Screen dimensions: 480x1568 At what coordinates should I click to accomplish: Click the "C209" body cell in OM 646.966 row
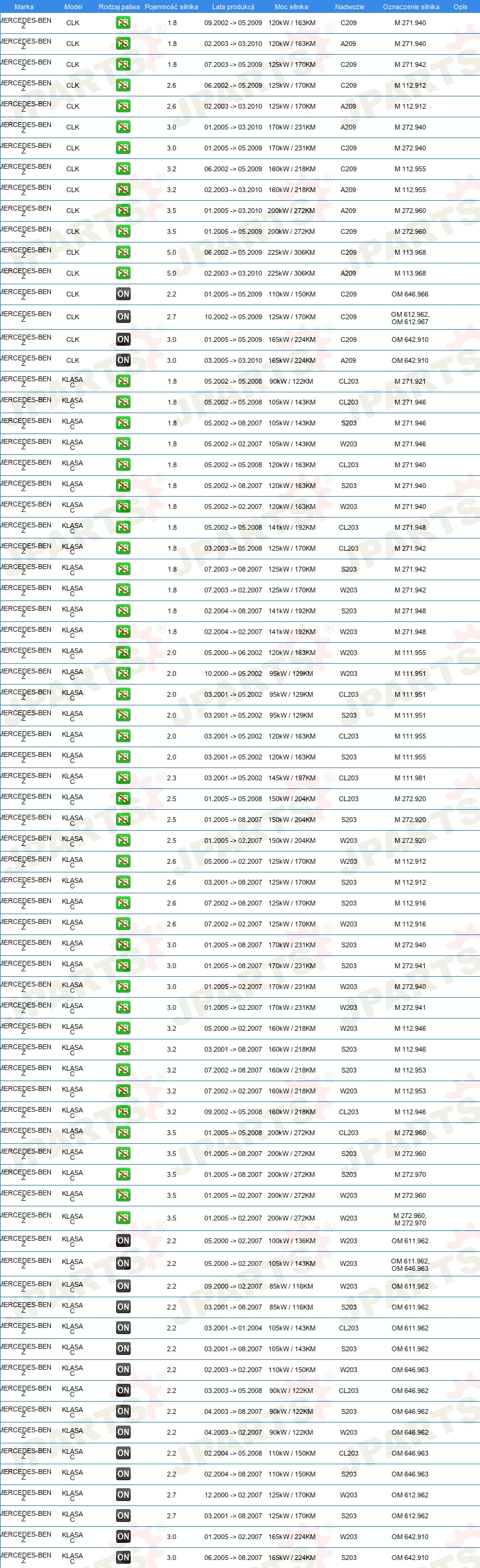tap(349, 294)
